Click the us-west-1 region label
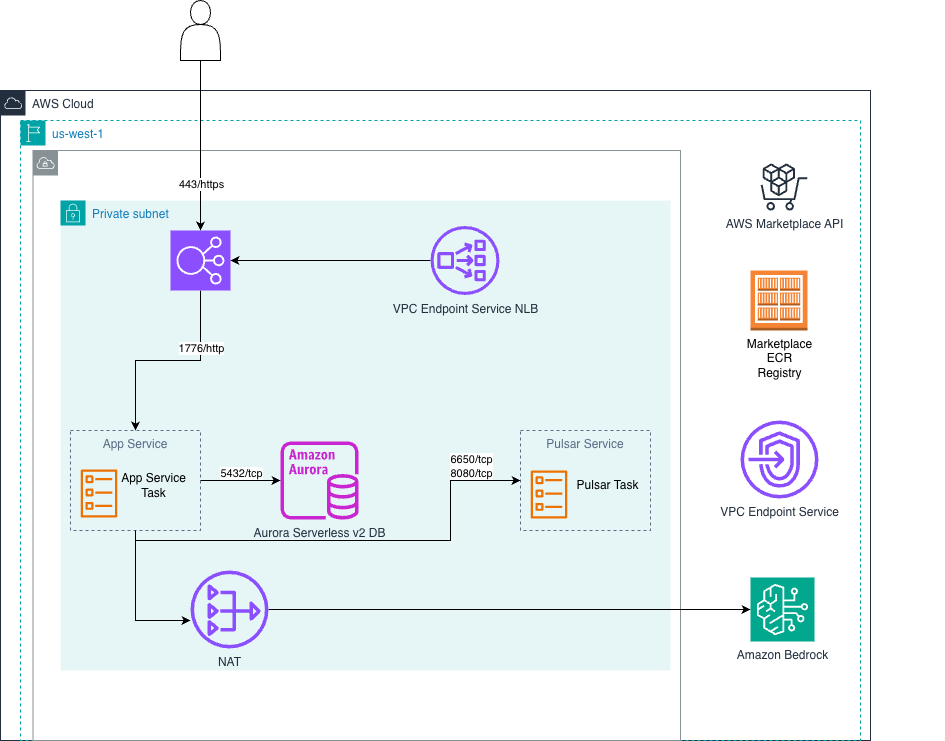 click(77, 133)
